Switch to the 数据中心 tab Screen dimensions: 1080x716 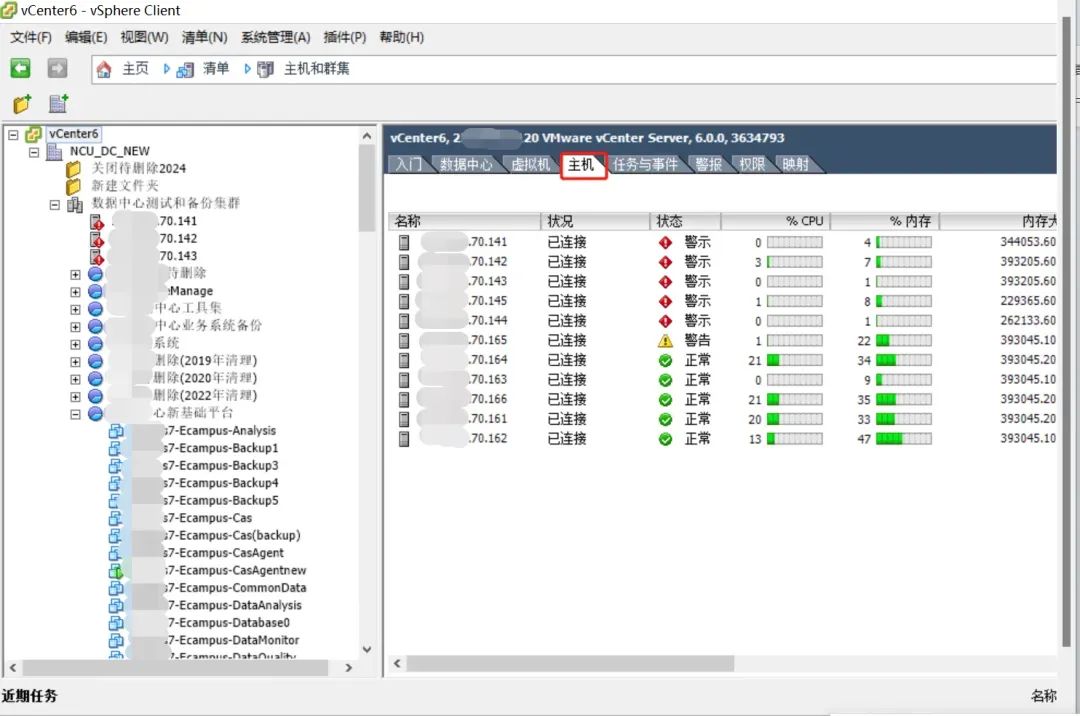(x=466, y=165)
